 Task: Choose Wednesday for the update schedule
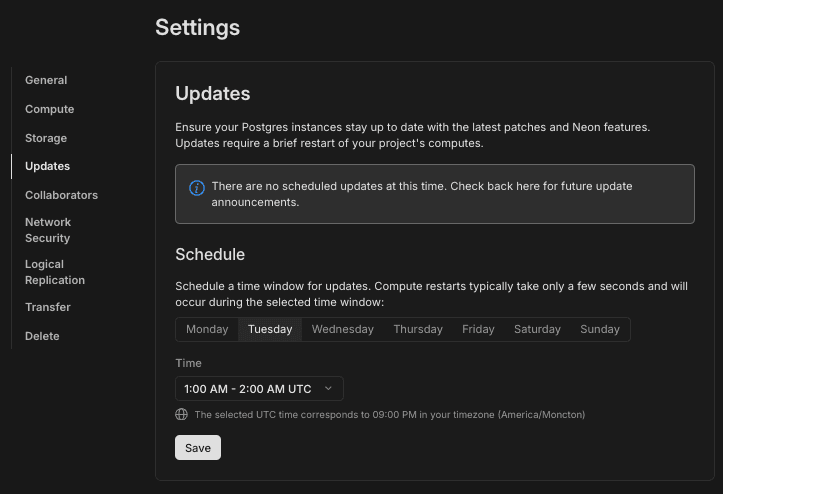342,329
